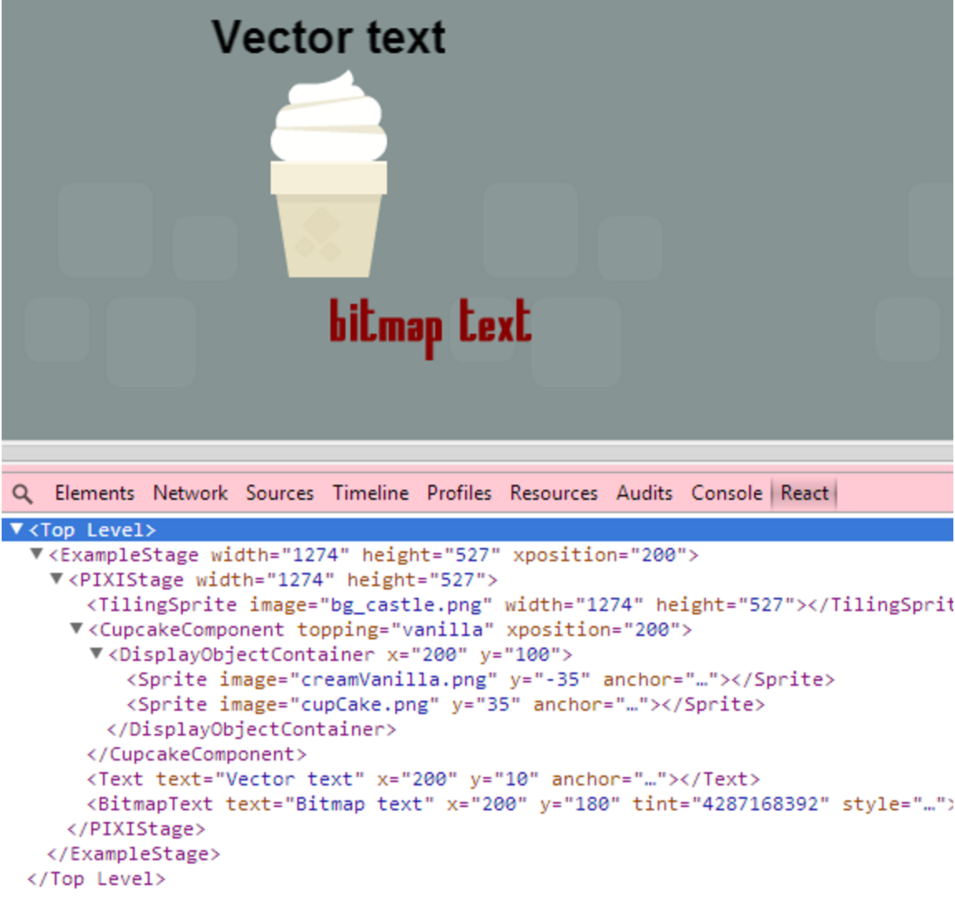Viewport: 955px width, 900px height.
Task: Click the red bitmap text on canvas
Action: pyautogui.click(x=430, y=327)
